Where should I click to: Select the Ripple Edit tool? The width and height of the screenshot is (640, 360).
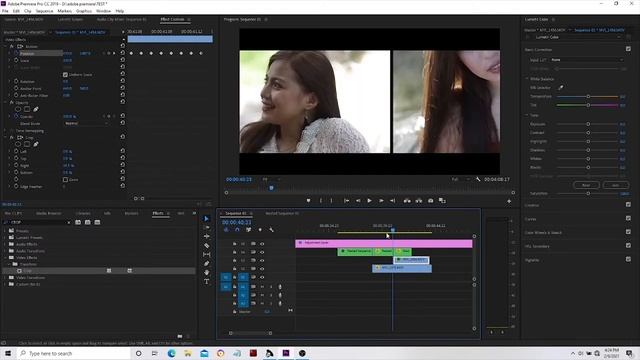click(x=206, y=237)
